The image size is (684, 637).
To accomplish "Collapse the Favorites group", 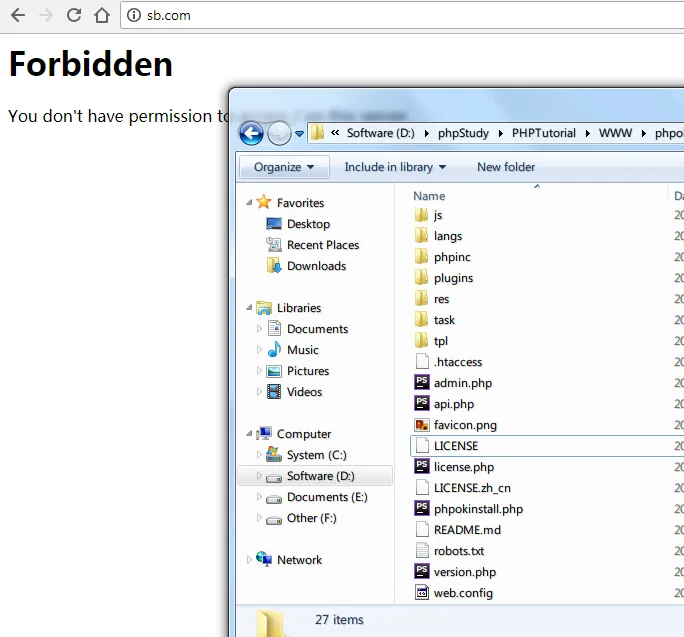I will coord(250,203).
